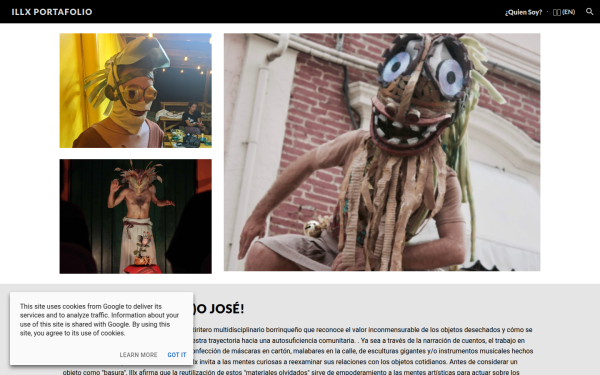Screen dimensions: 600x375
Task: Select the heading text ending in JOSÉ!
Action: coord(218,308)
